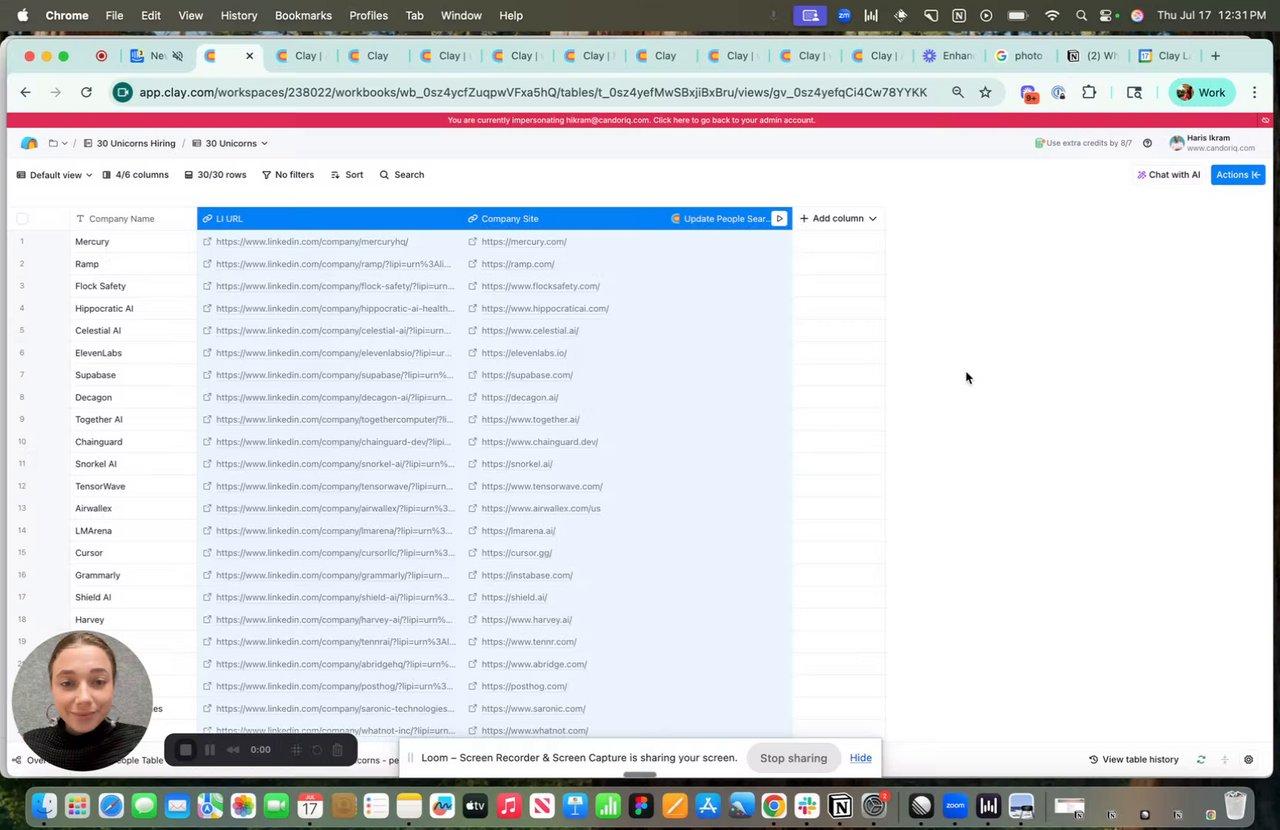Open Chat with AI
The height and width of the screenshot is (830, 1280).
(x=1168, y=175)
